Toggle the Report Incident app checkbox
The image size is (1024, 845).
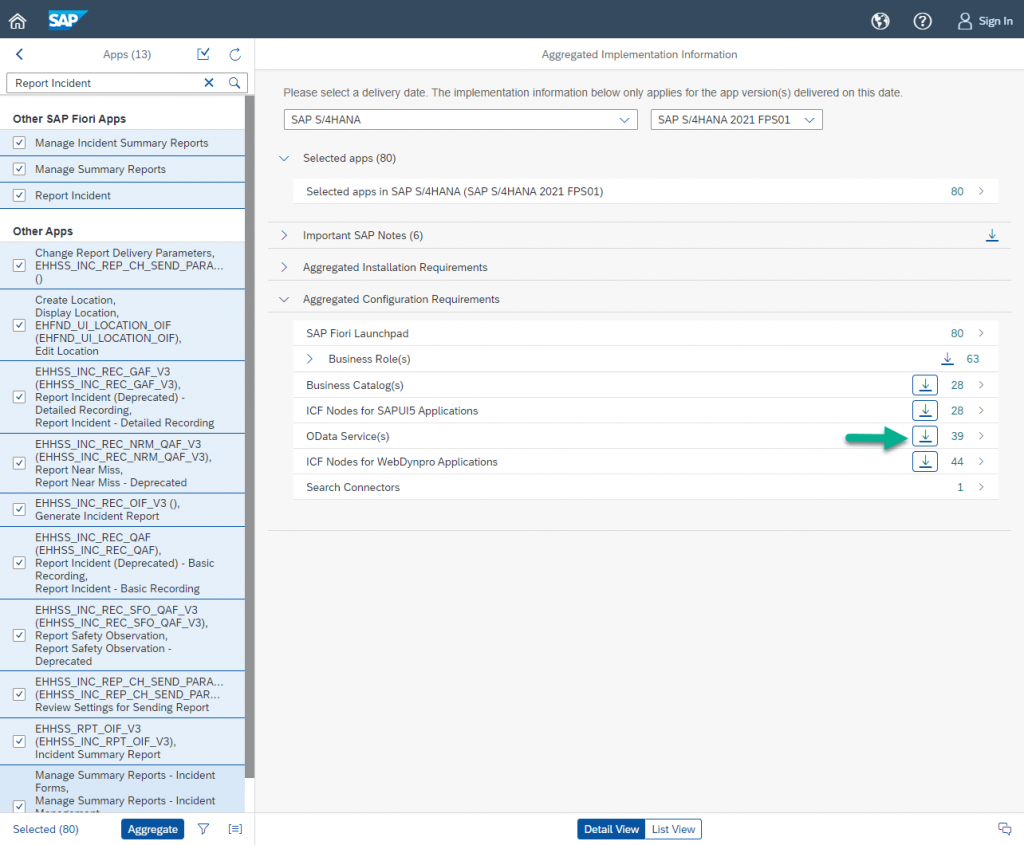coord(20,195)
